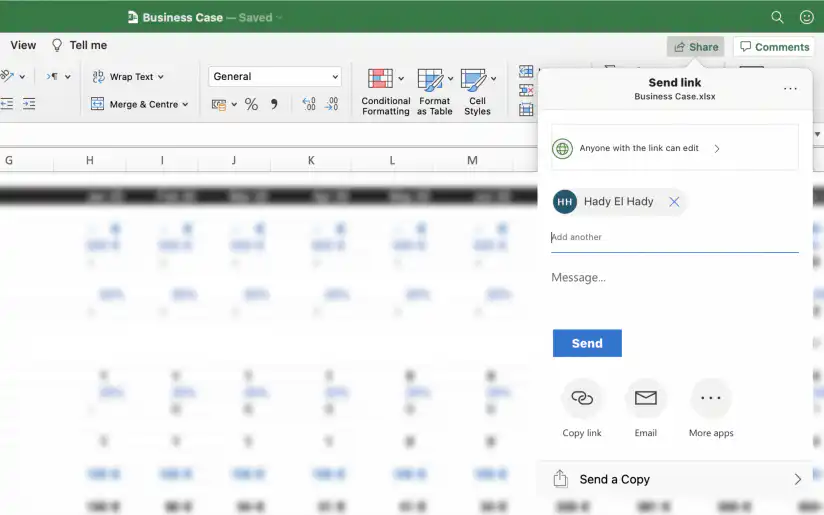This screenshot has height=515, width=824.
Task: Increase indent of the cell
Action: (x=29, y=104)
